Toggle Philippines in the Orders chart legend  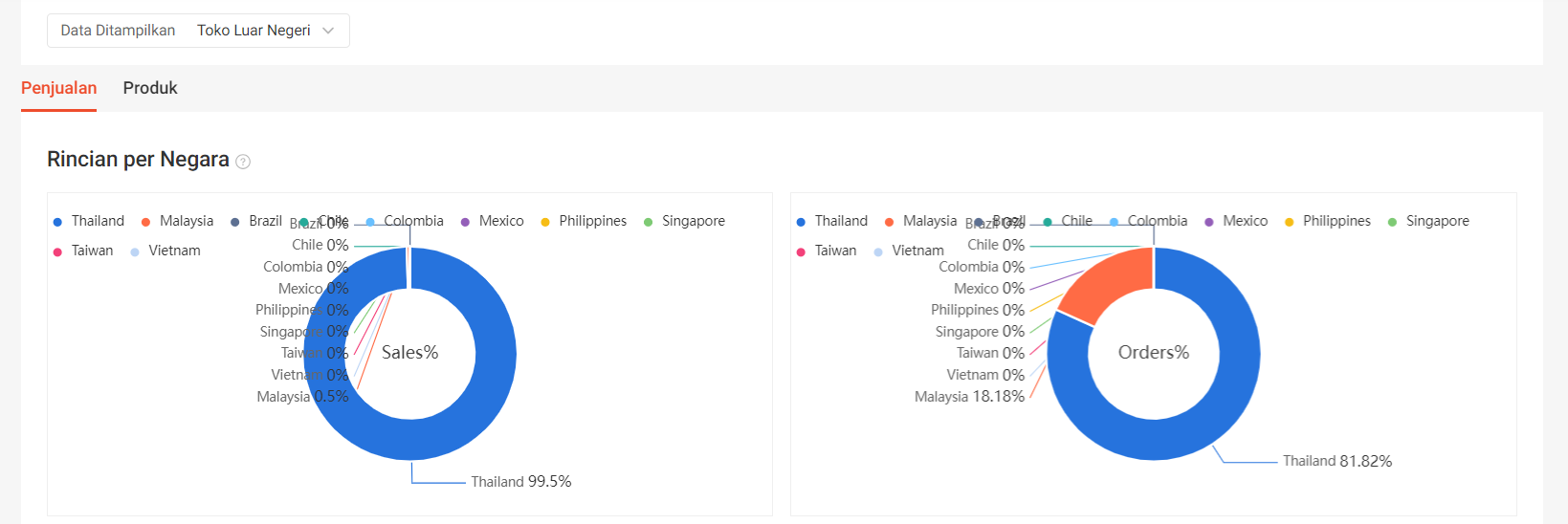click(1328, 221)
